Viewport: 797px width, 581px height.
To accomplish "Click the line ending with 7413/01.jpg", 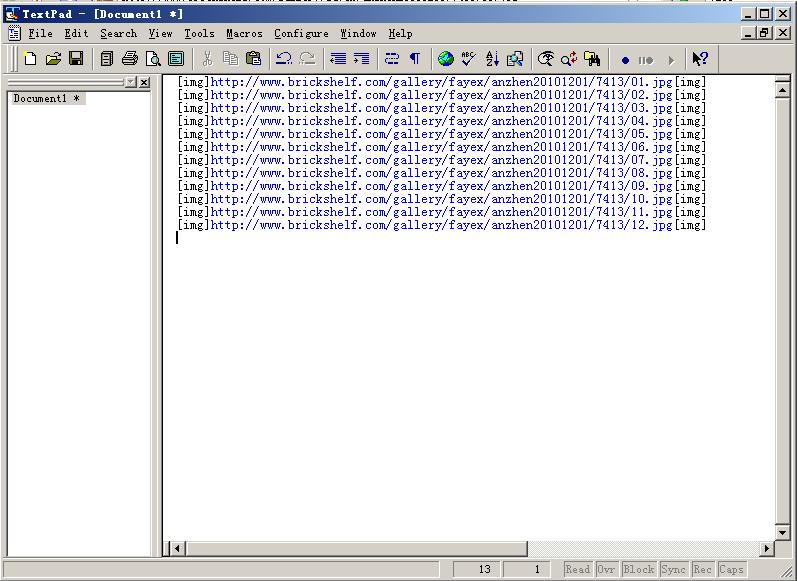I will (442, 82).
